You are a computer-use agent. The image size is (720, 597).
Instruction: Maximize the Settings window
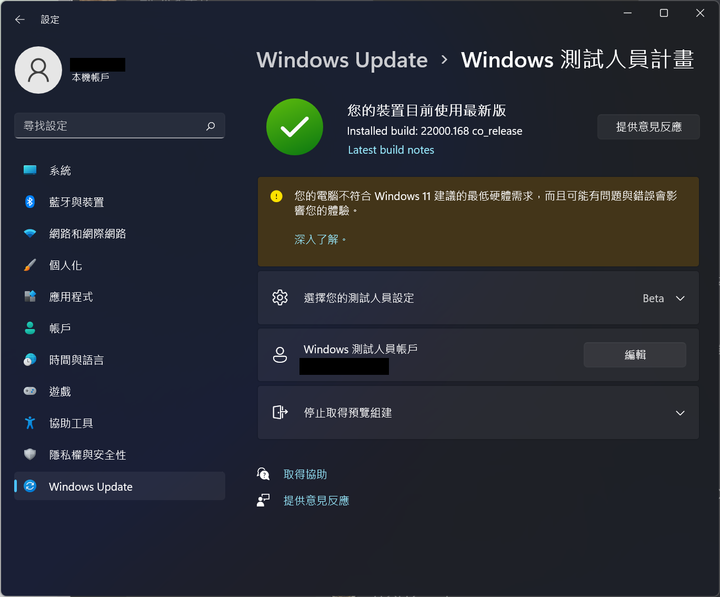(664, 13)
